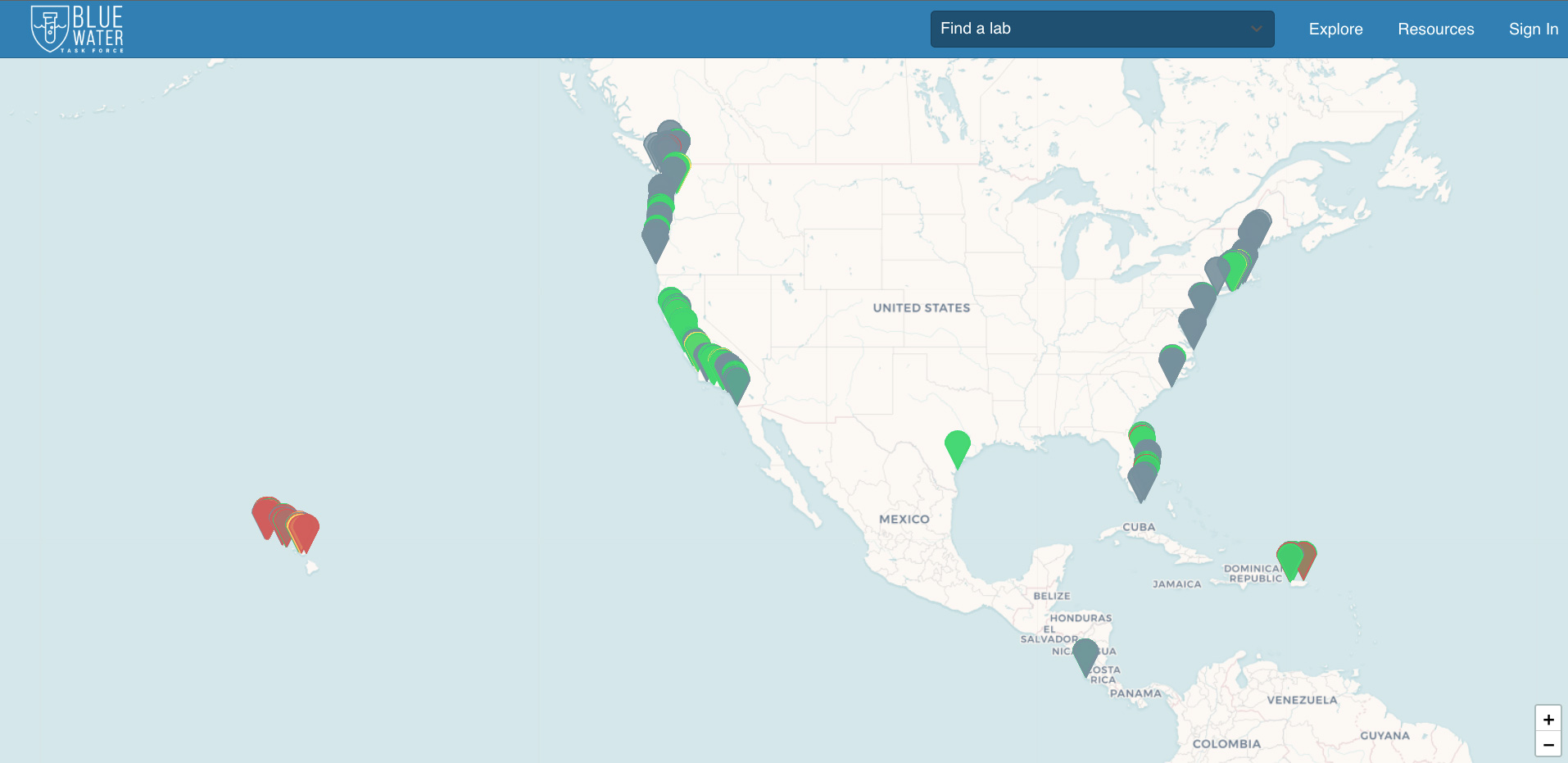Image resolution: width=1568 pixels, height=763 pixels.
Task: Click the Sign In link
Action: point(1533,29)
